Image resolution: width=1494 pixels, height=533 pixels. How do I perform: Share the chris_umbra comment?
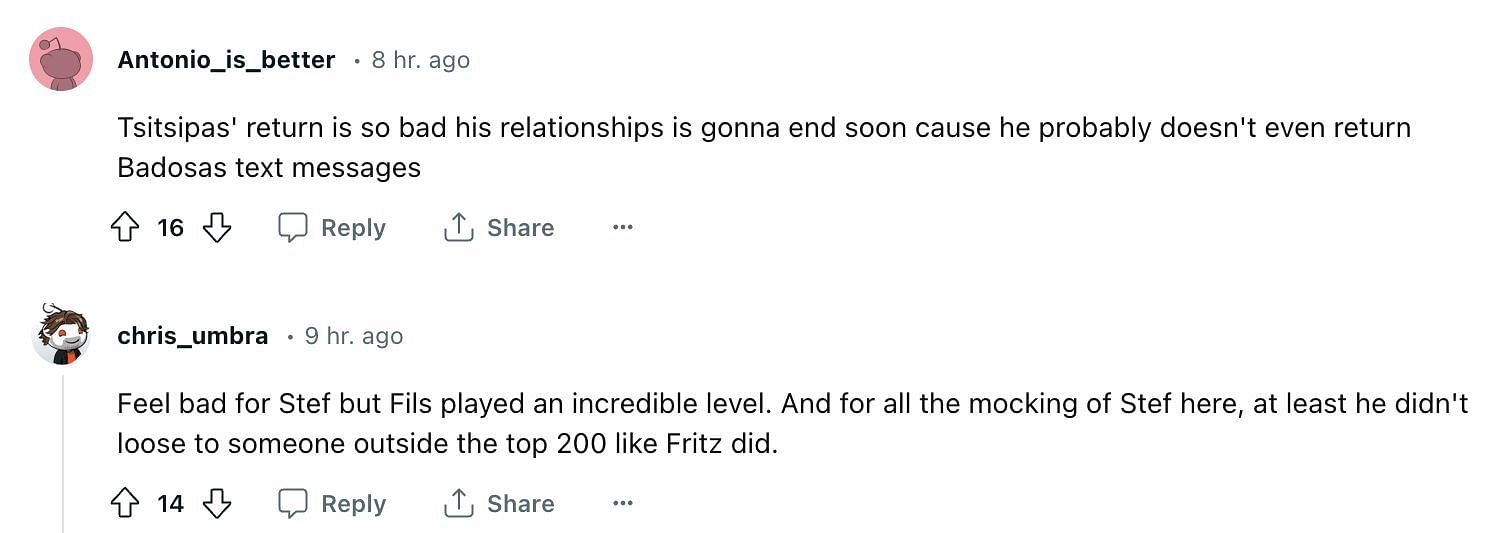pyautogui.click(x=498, y=504)
